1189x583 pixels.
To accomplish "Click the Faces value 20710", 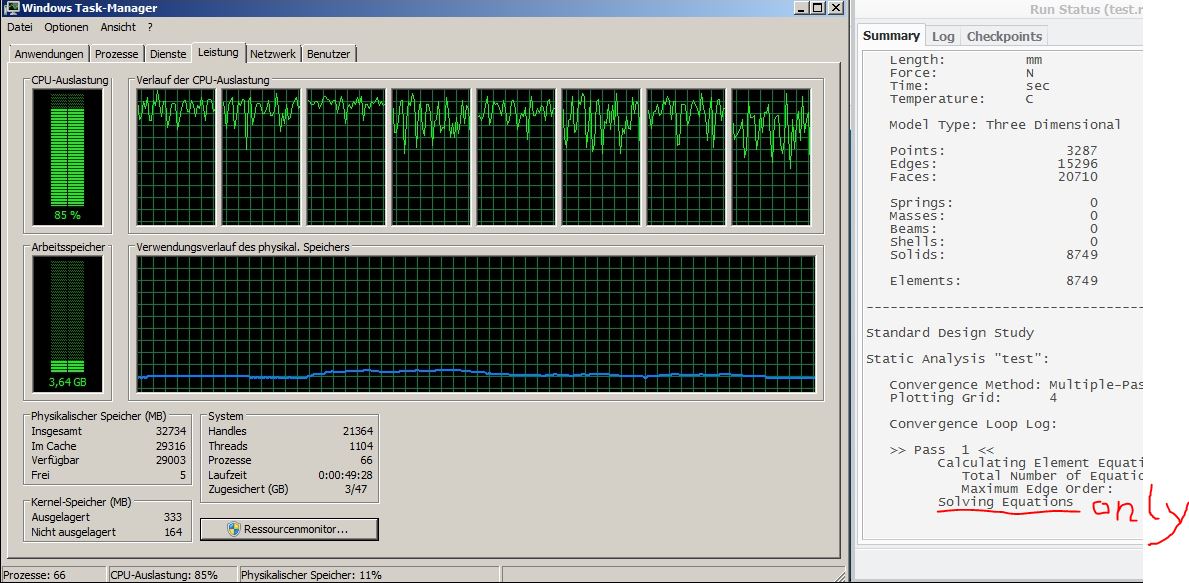I will click(1077, 177).
